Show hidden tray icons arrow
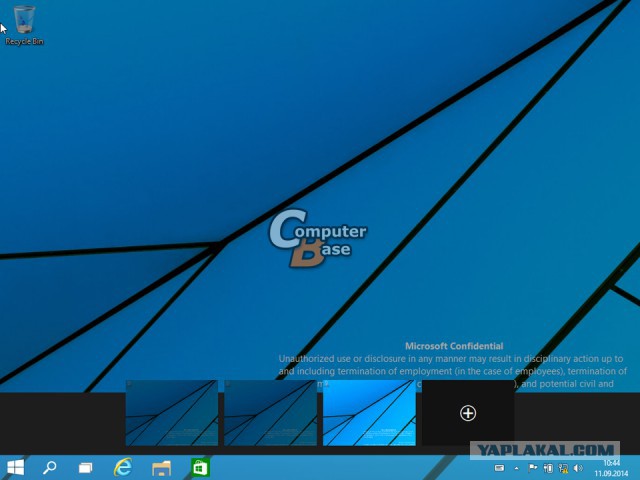640x480 pixels. [516, 468]
